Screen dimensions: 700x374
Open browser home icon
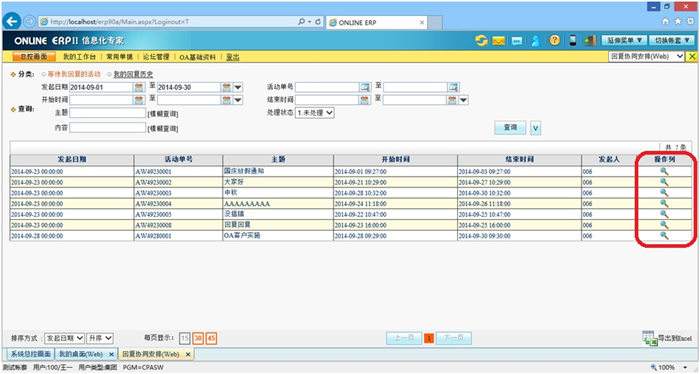coord(665,21)
